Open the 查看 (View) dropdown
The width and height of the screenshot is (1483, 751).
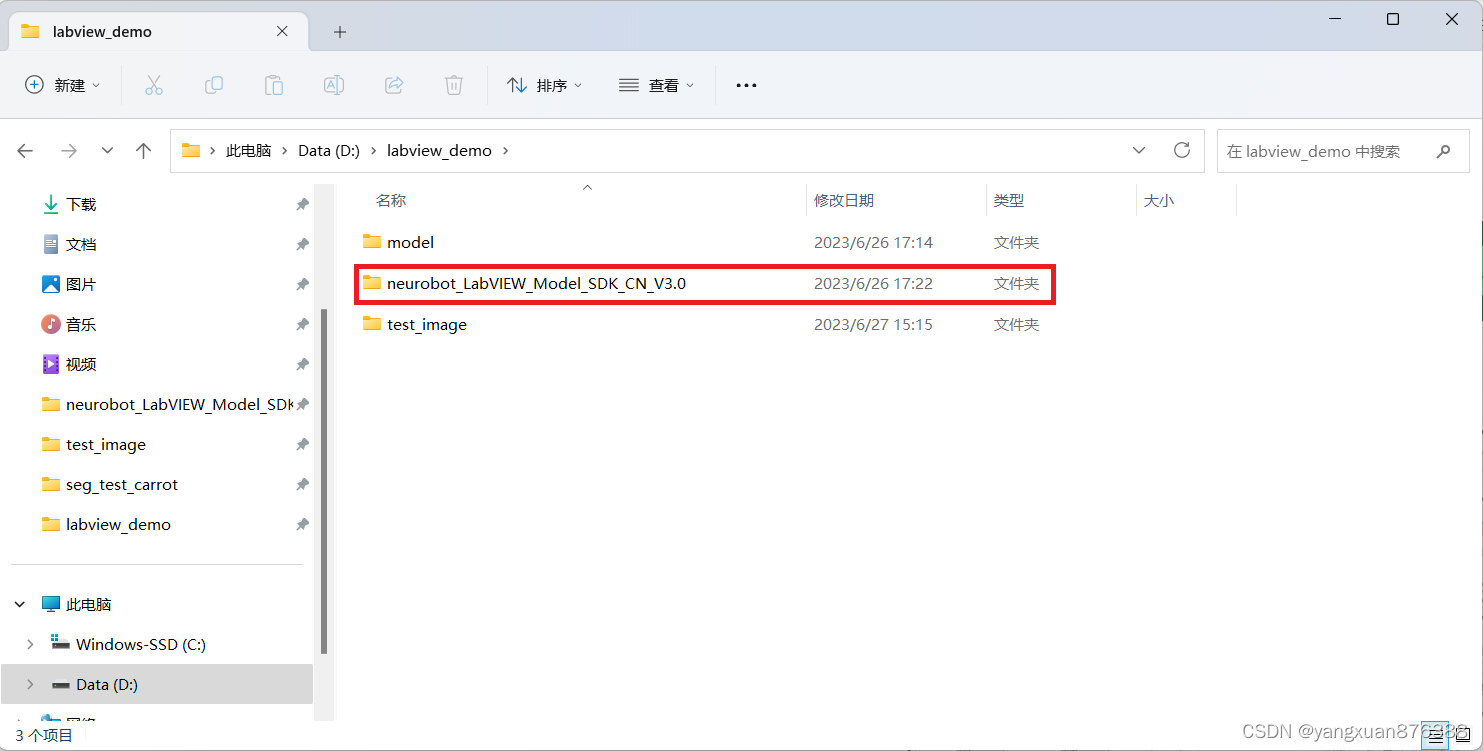(657, 85)
